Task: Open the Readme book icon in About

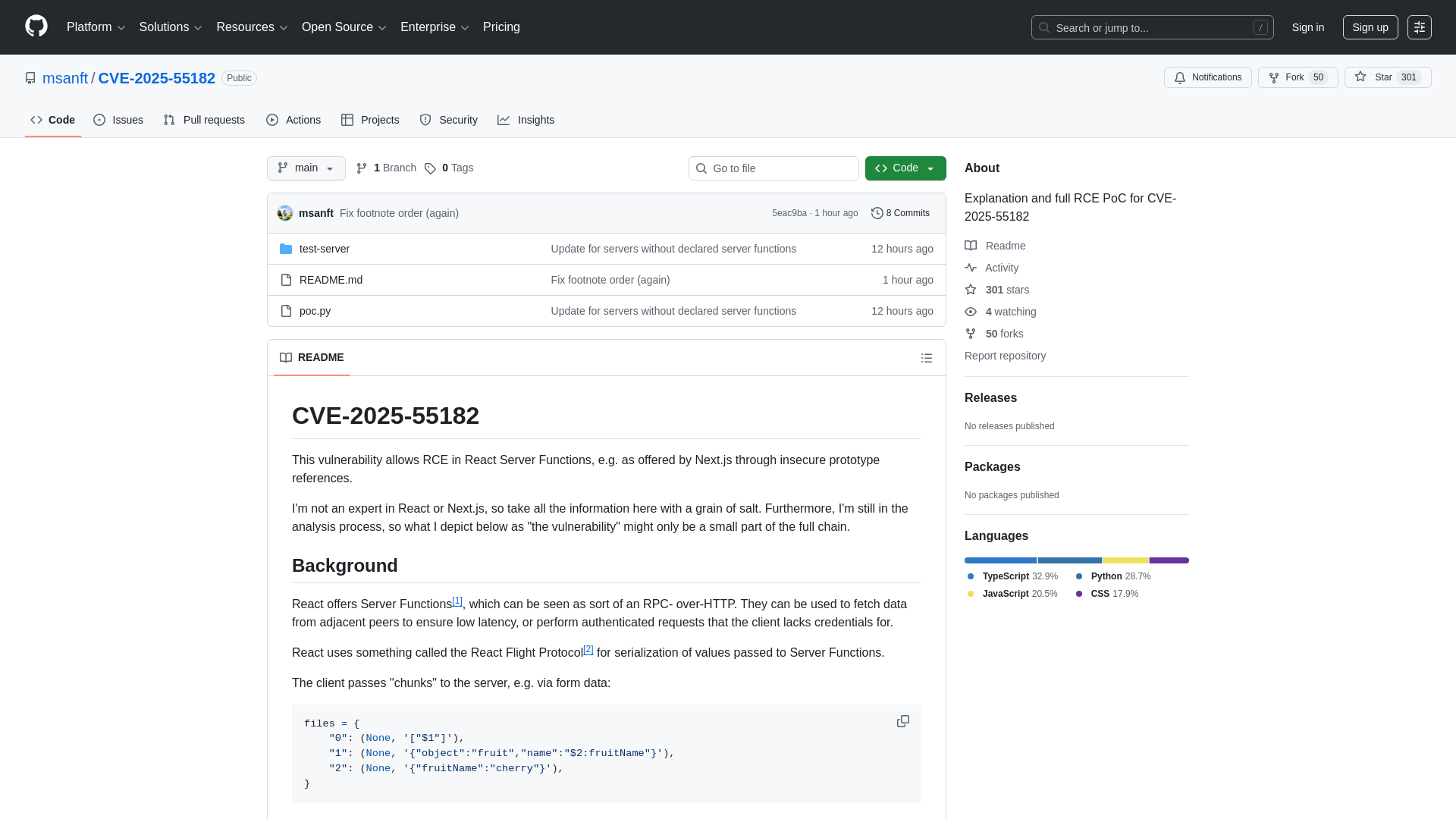Action: pyautogui.click(x=971, y=245)
